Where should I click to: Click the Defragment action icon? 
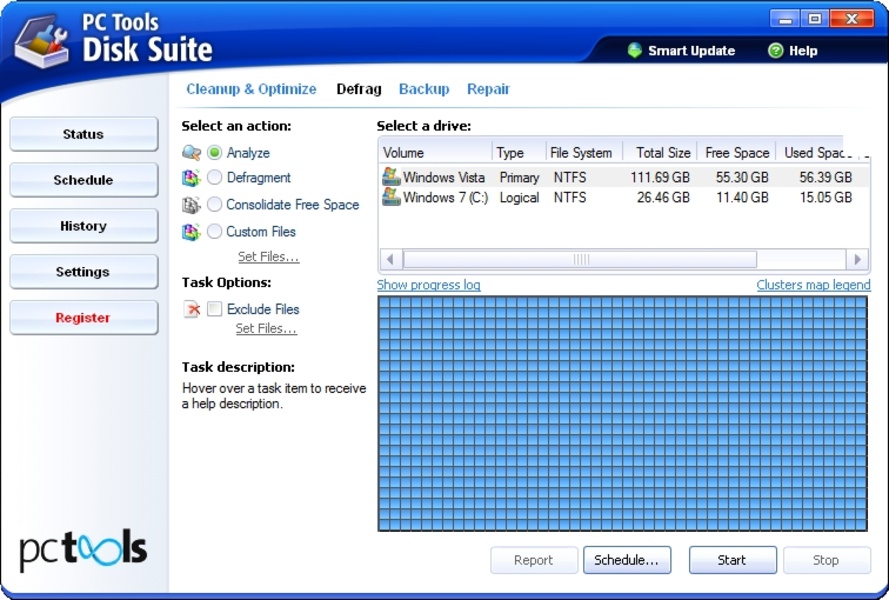click(x=191, y=178)
